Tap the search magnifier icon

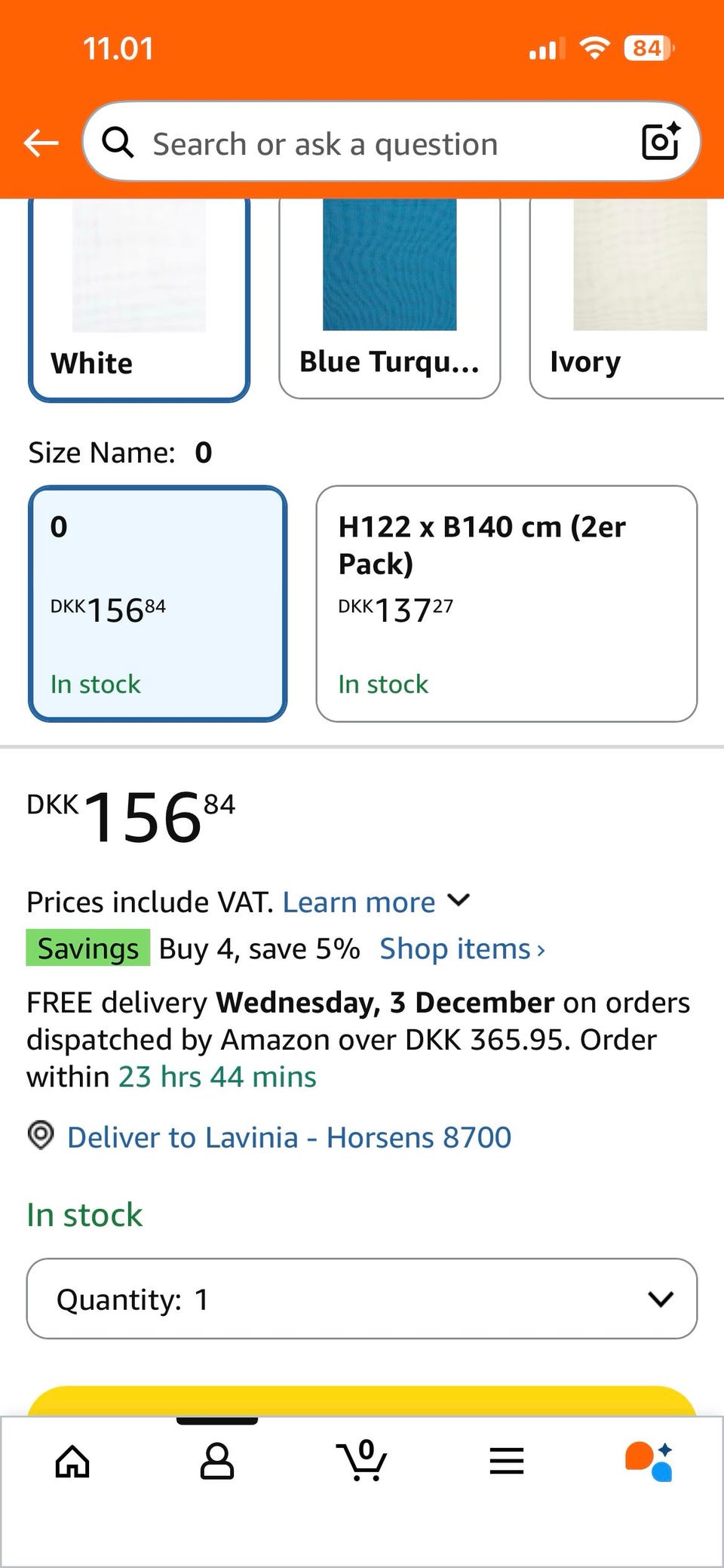[118, 142]
